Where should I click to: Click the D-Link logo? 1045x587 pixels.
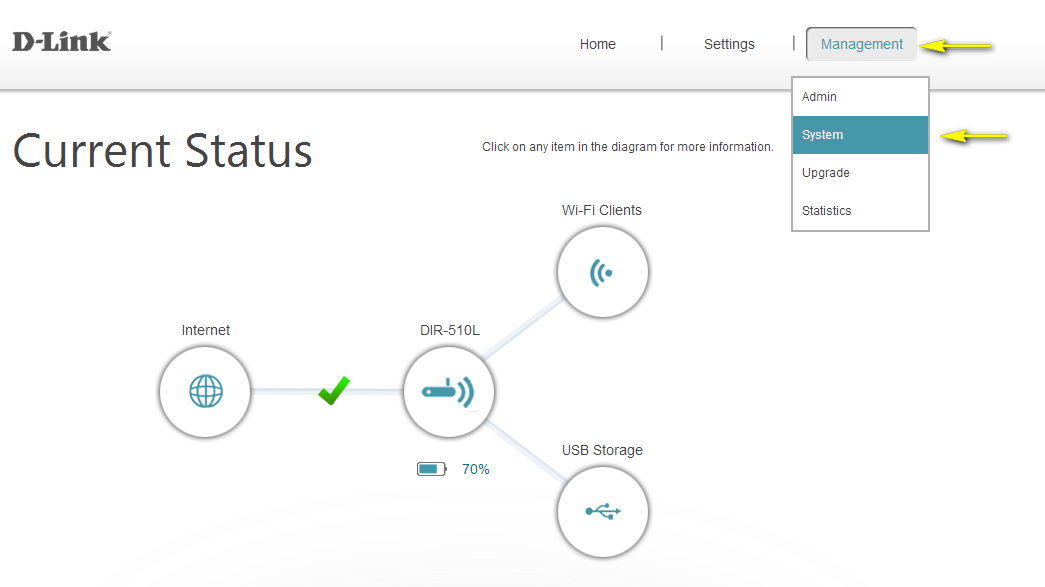(61, 42)
